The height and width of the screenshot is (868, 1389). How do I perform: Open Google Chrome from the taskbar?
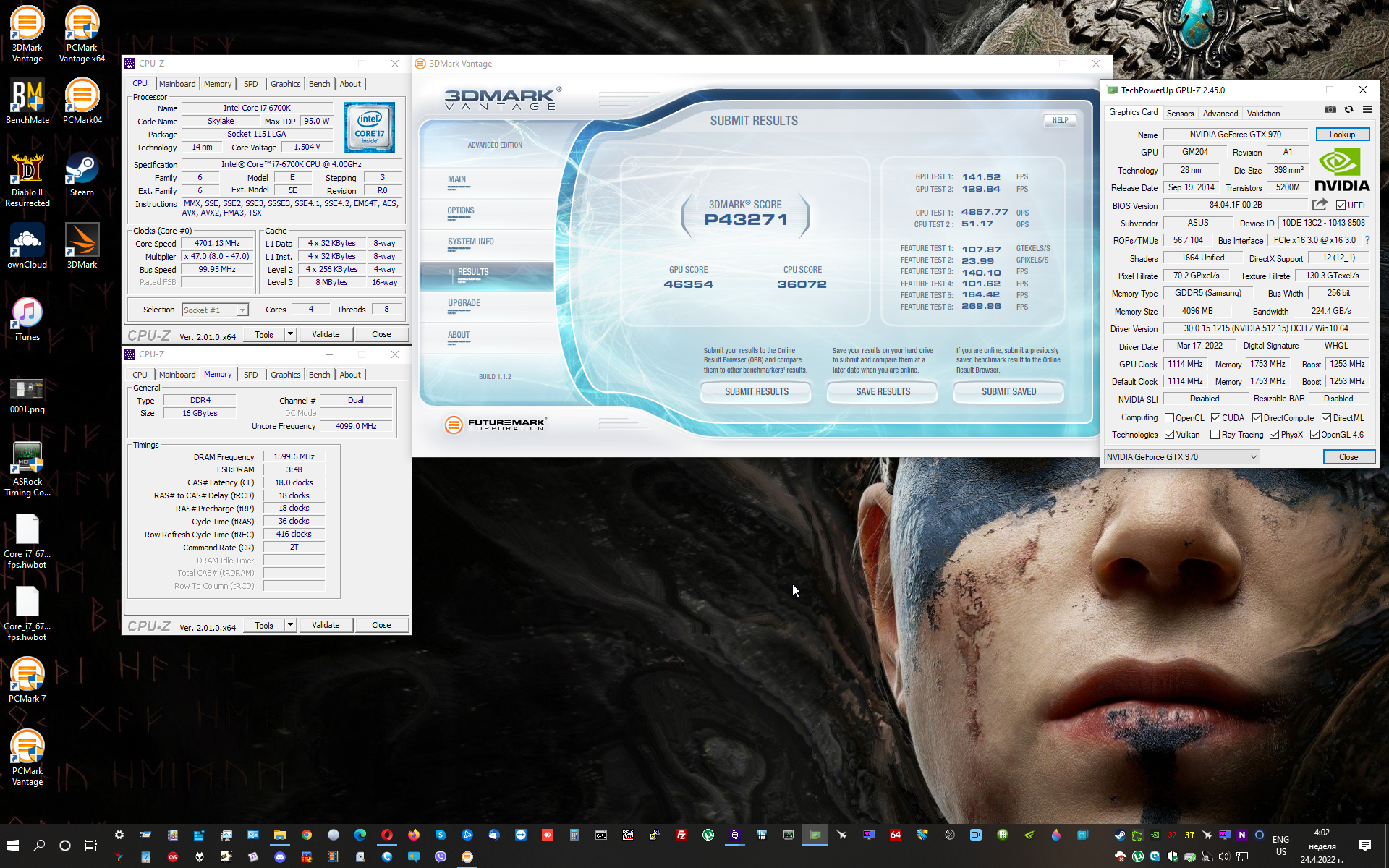coord(307,835)
